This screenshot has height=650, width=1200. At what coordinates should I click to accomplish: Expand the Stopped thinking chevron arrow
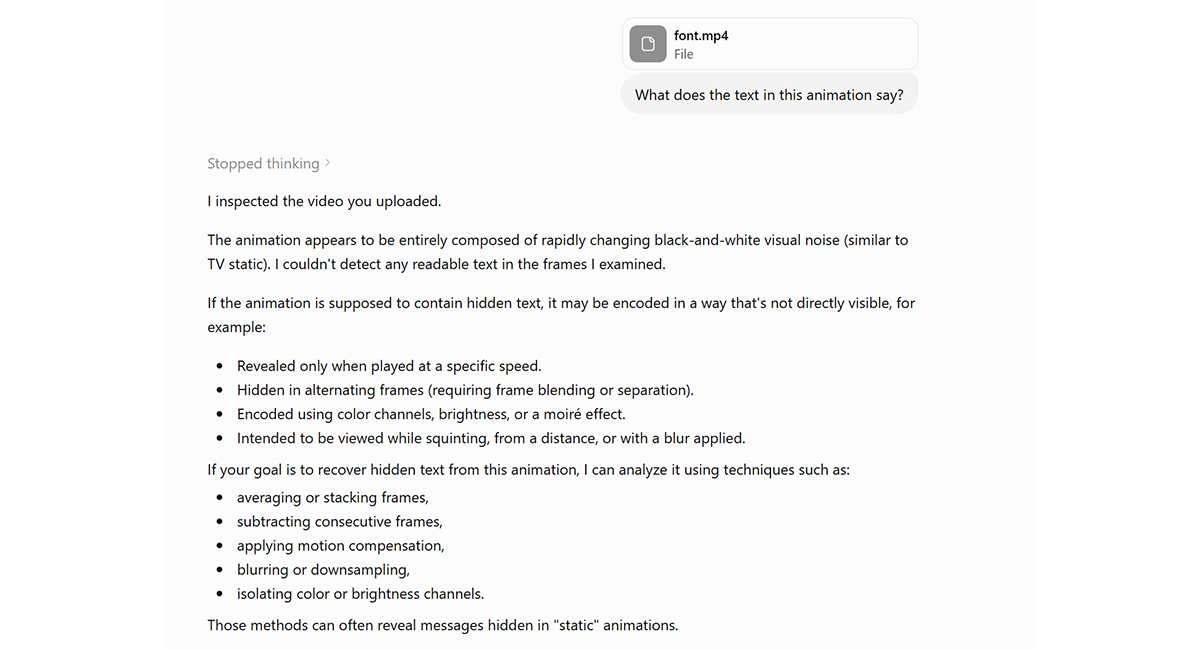tap(328, 163)
